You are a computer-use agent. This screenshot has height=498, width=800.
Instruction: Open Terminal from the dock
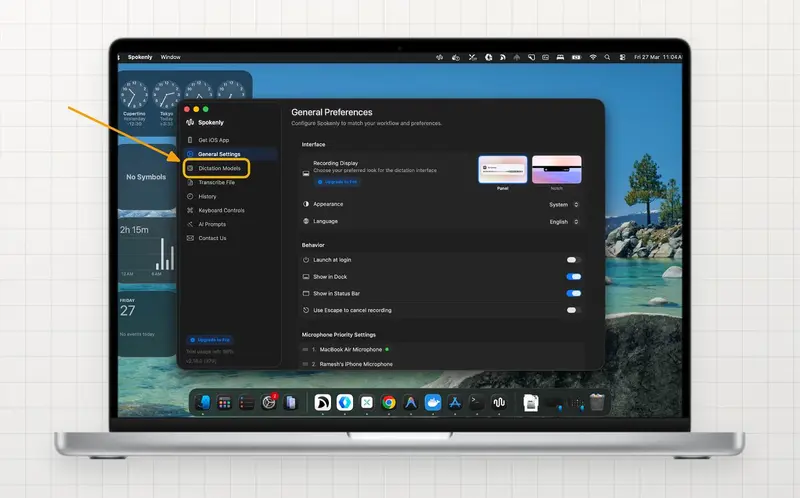click(x=477, y=403)
